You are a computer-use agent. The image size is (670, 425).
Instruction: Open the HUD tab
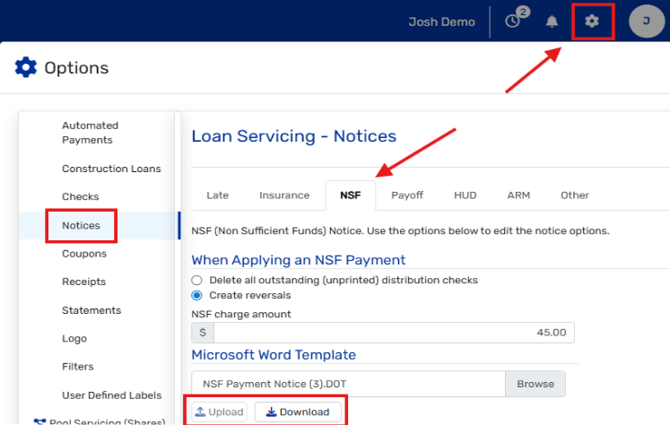[465, 195]
